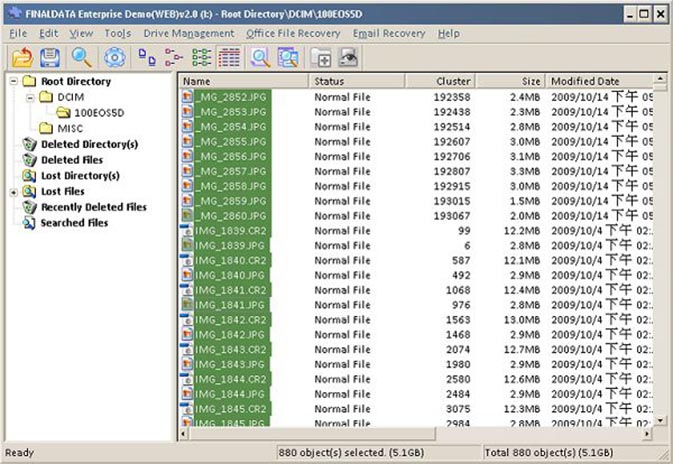The image size is (673, 464).
Task: Click the horizontal scrollbar right arrow
Action: [647, 434]
